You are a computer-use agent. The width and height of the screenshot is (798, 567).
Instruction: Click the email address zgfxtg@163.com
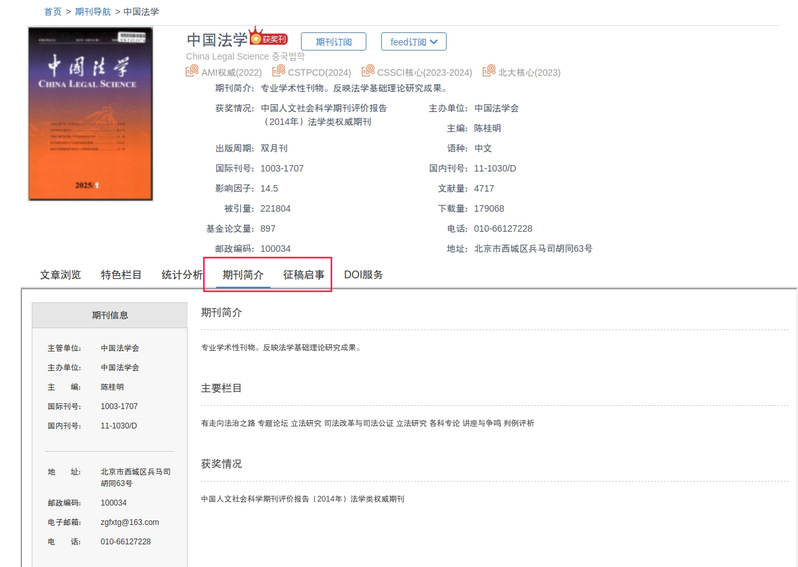click(129, 522)
